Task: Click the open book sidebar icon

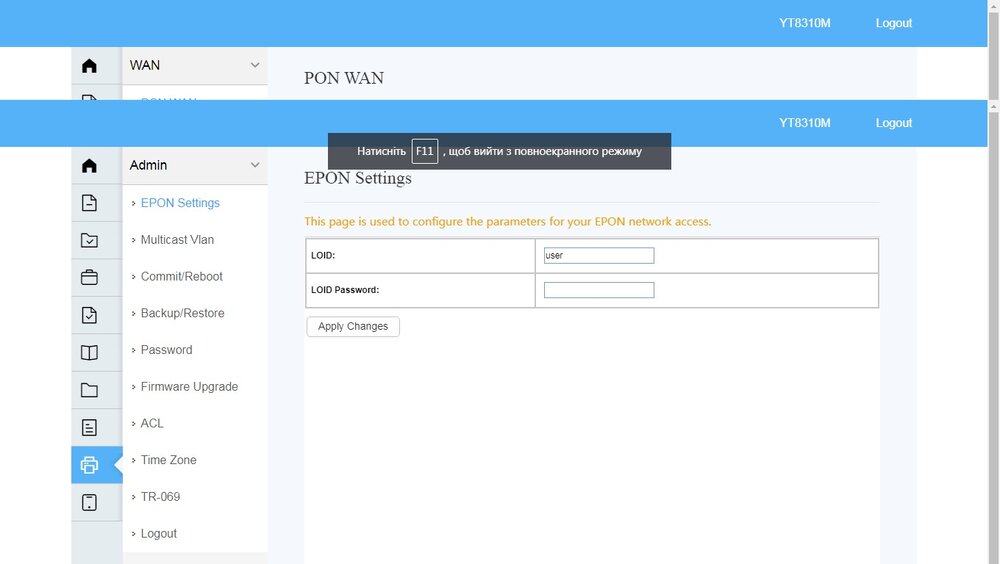Action: click(x=89, y=352)
